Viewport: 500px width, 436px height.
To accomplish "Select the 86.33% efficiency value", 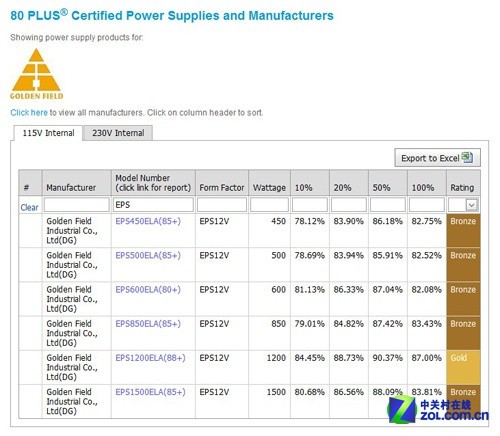I will pyautogui.click(x=349, y=290).
